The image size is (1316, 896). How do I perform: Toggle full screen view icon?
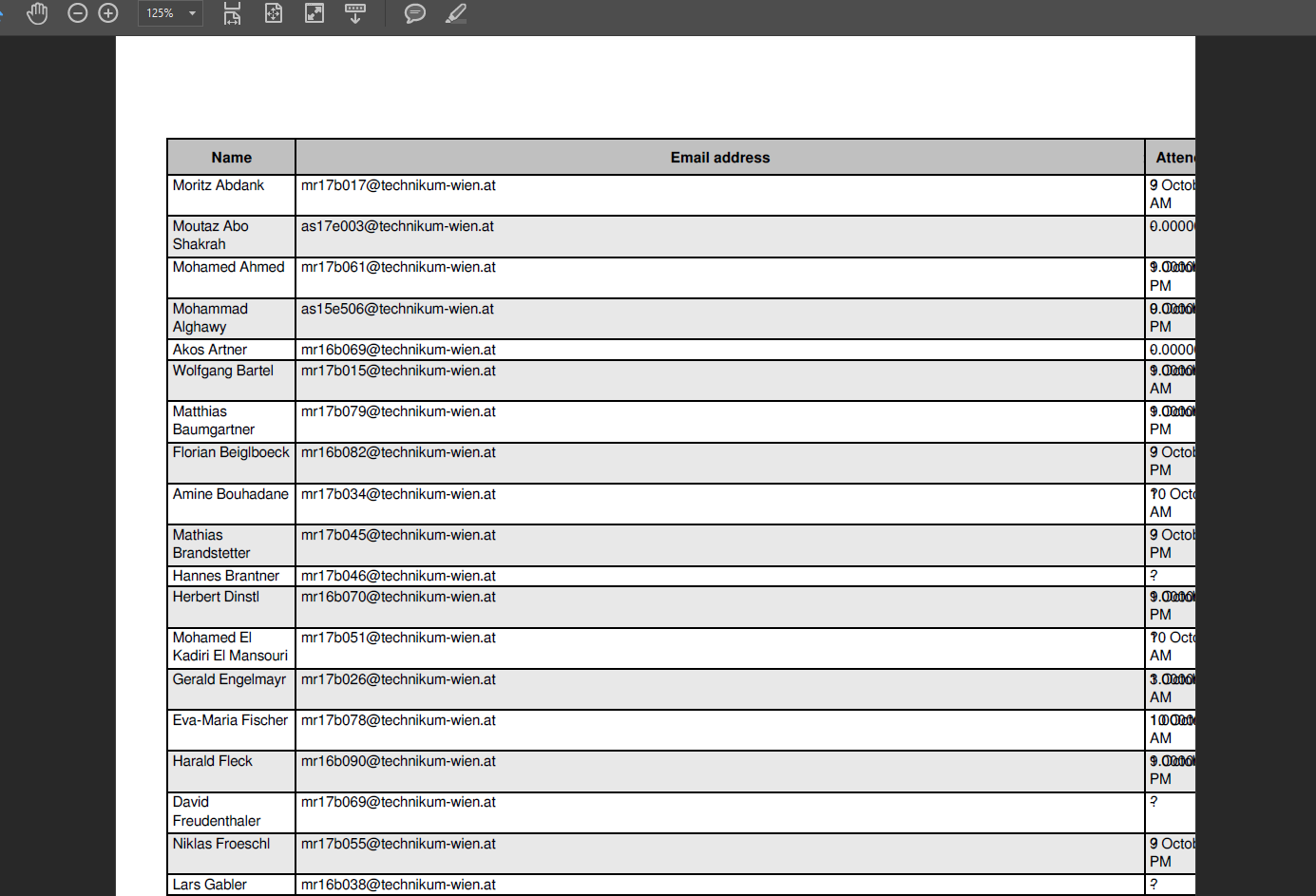click(315, 13)
